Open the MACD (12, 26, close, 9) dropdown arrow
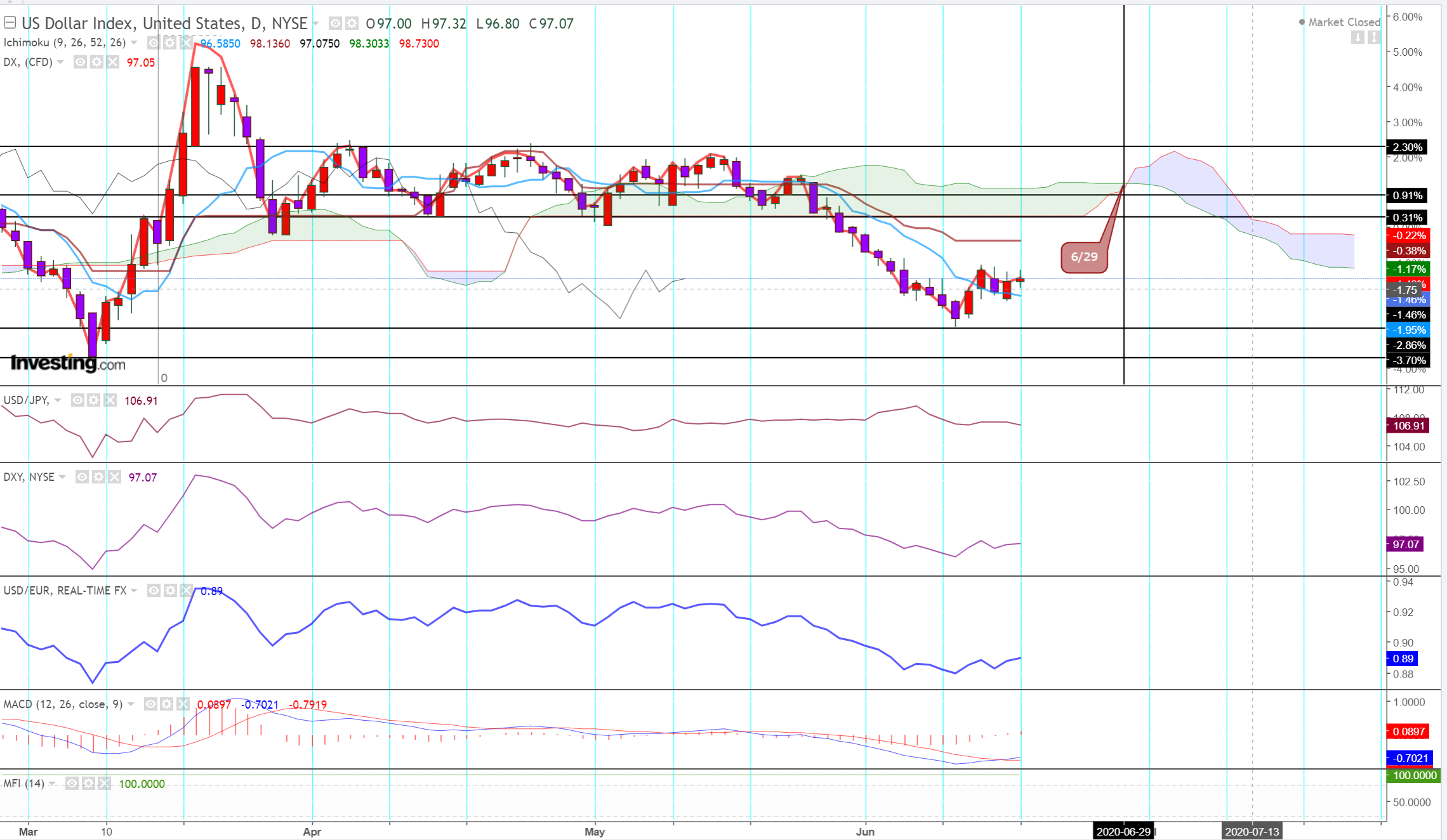The height and width of the screenshot is (840, 1447). (131, 704)
